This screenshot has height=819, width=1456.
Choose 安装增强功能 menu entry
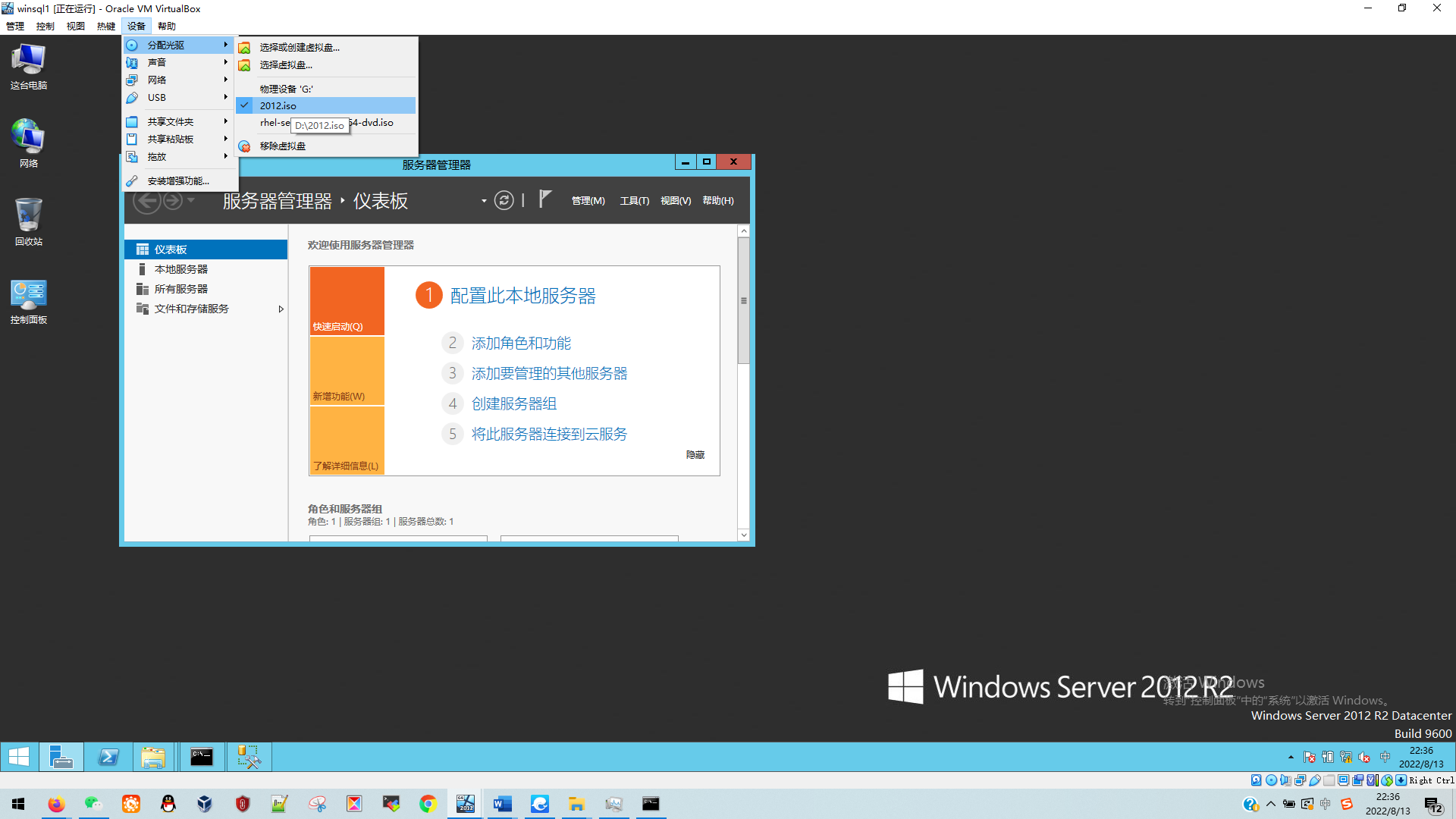178,180
